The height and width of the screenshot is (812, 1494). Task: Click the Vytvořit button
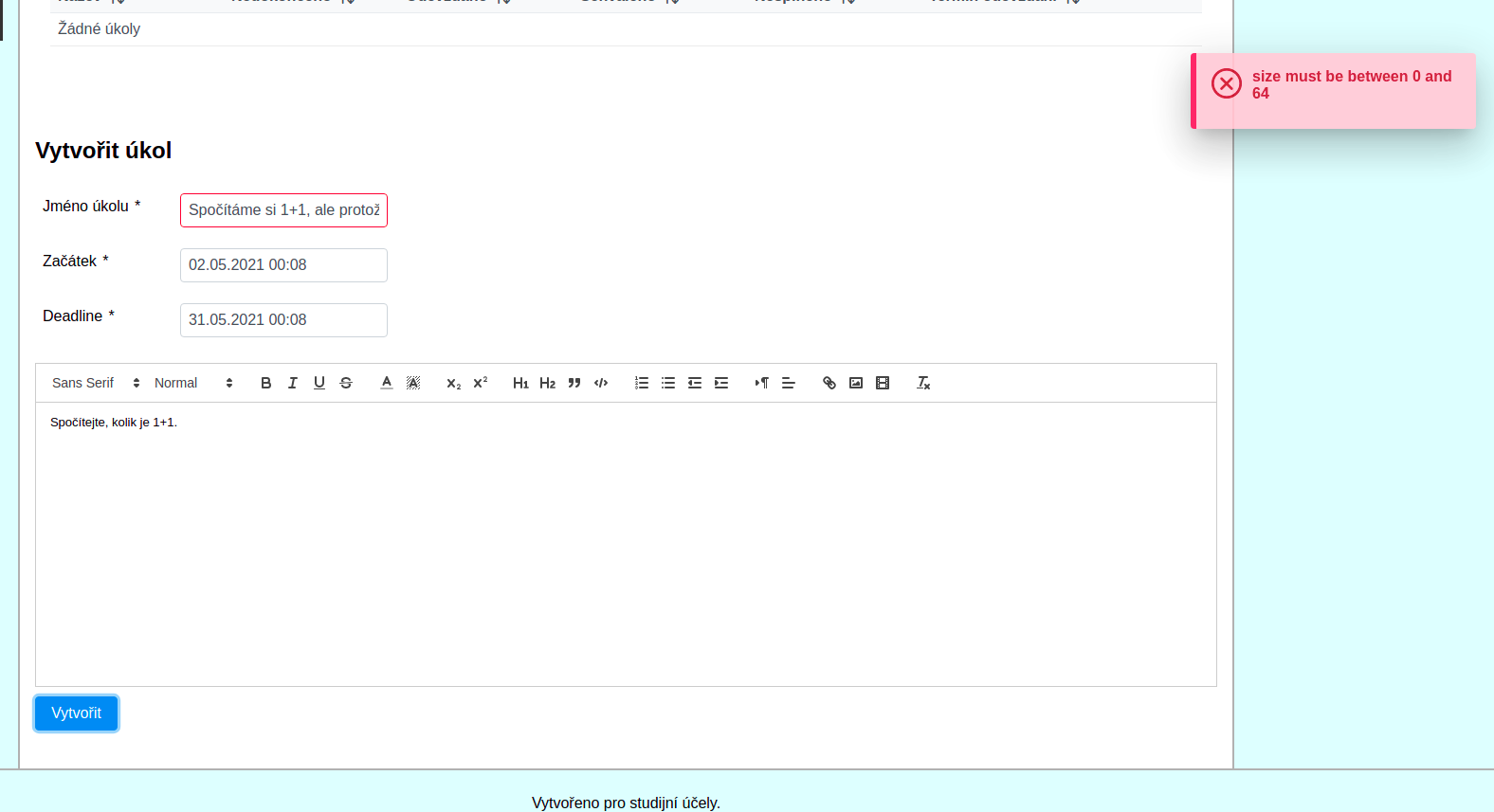click(x=76, y=713)
